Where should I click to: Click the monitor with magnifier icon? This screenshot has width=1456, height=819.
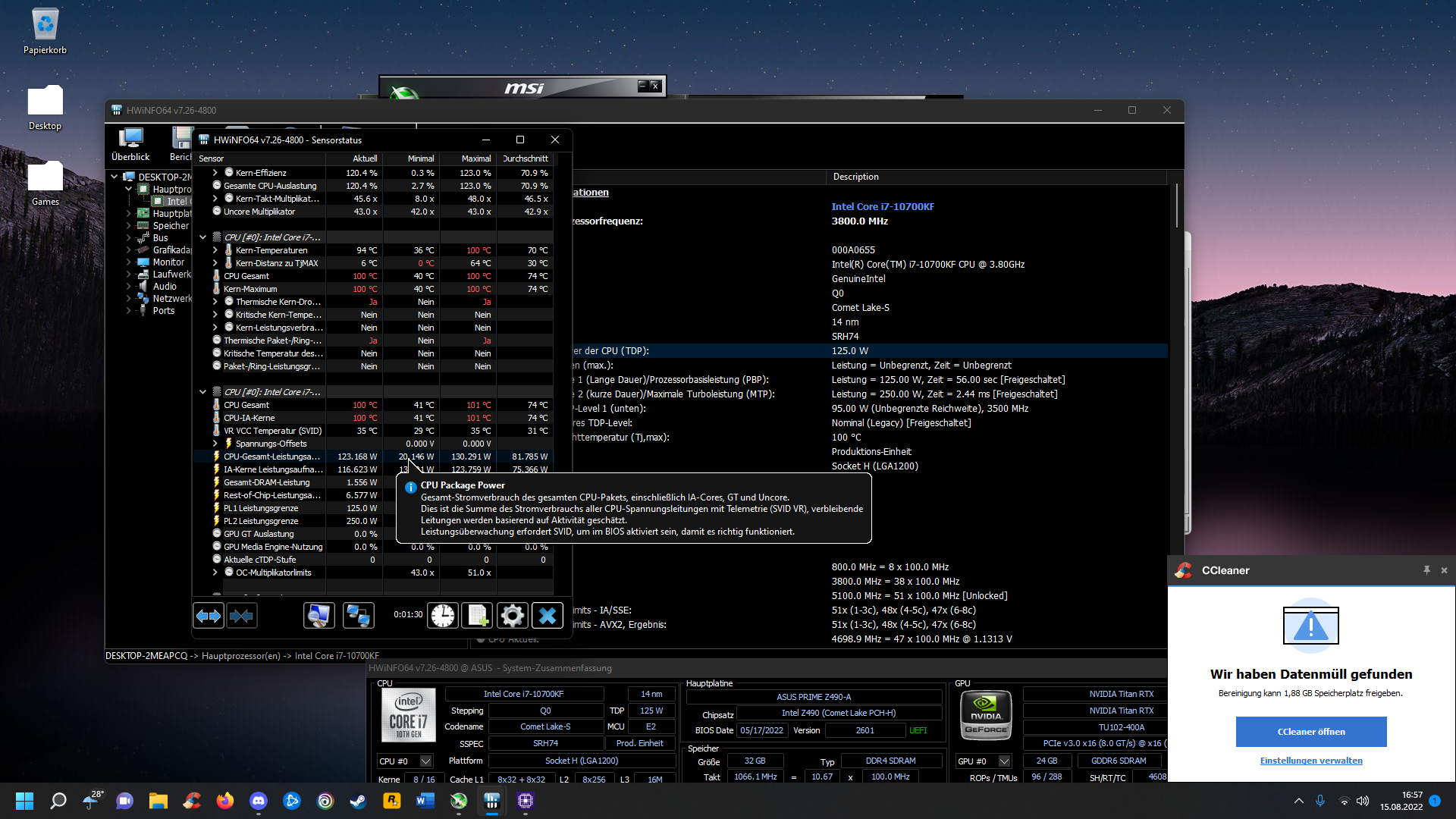coord(318,616)
